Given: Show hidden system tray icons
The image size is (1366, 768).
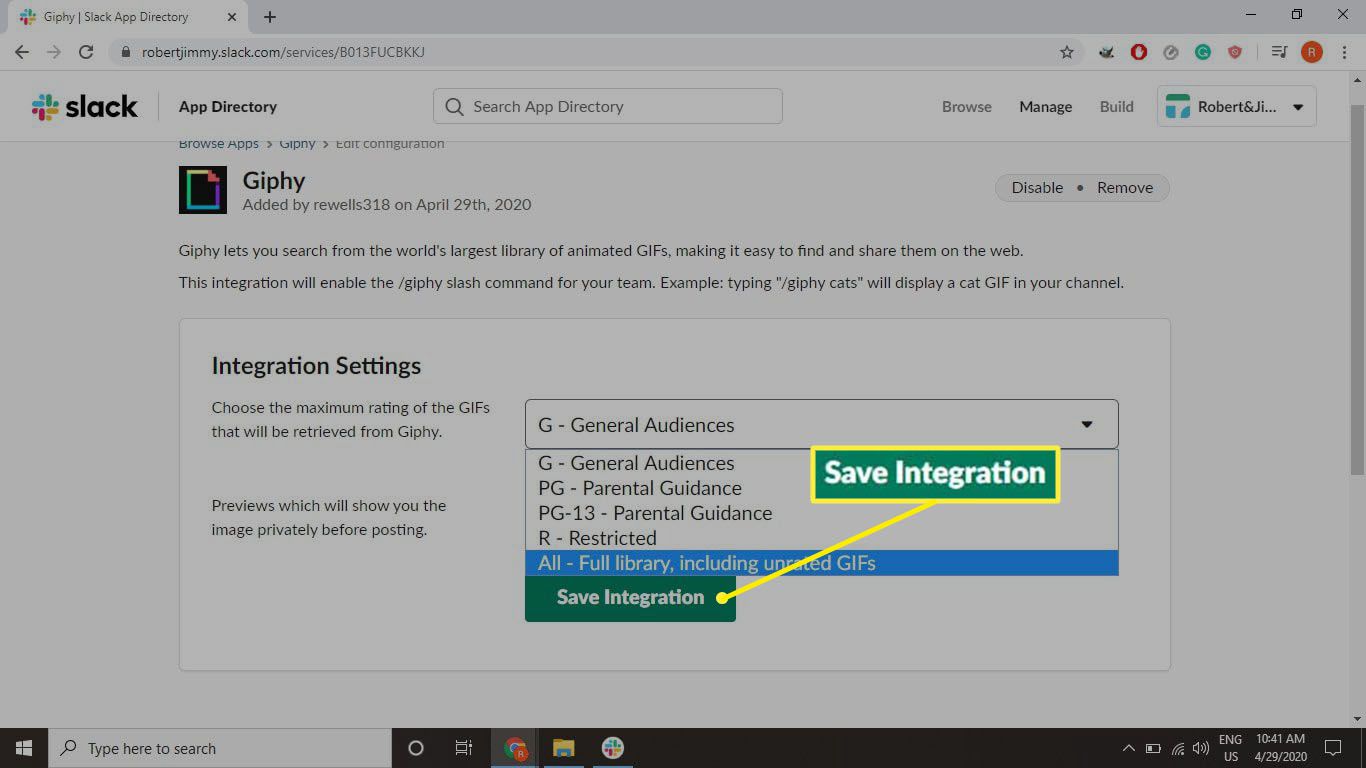Looking at the screenshot, I should [1129, 748].
